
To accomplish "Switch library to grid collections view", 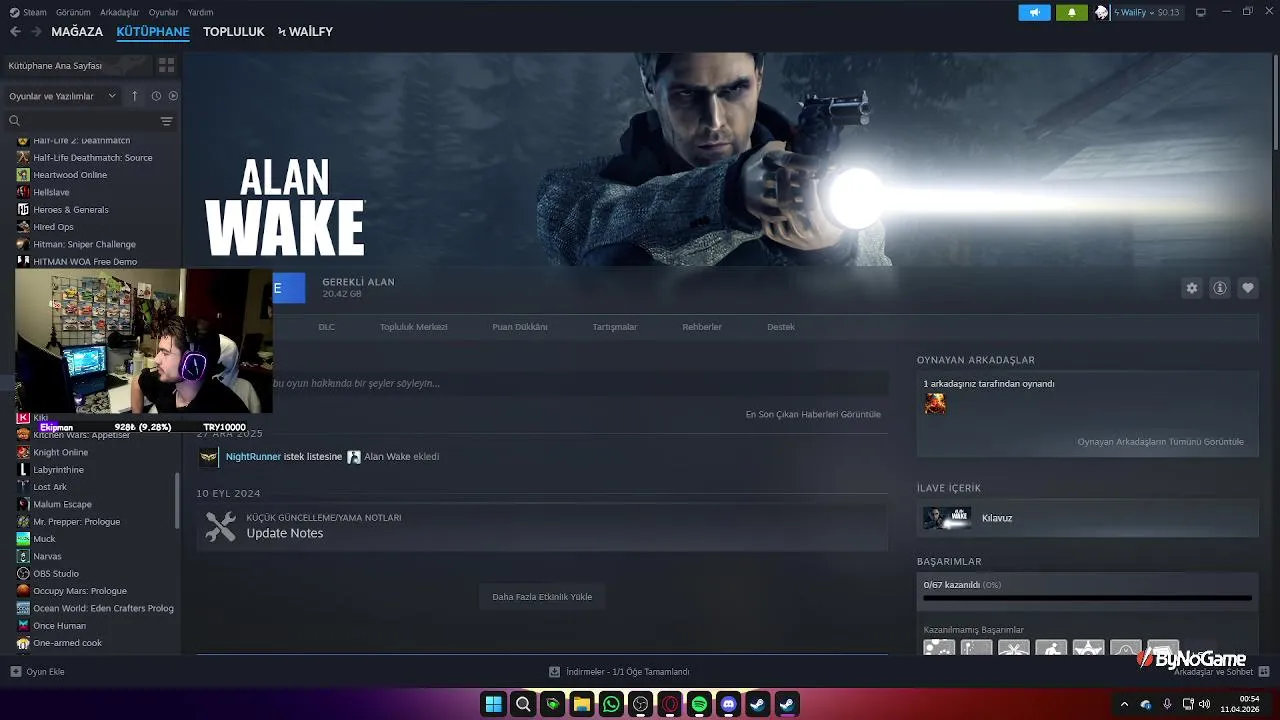I will point(166,65).
